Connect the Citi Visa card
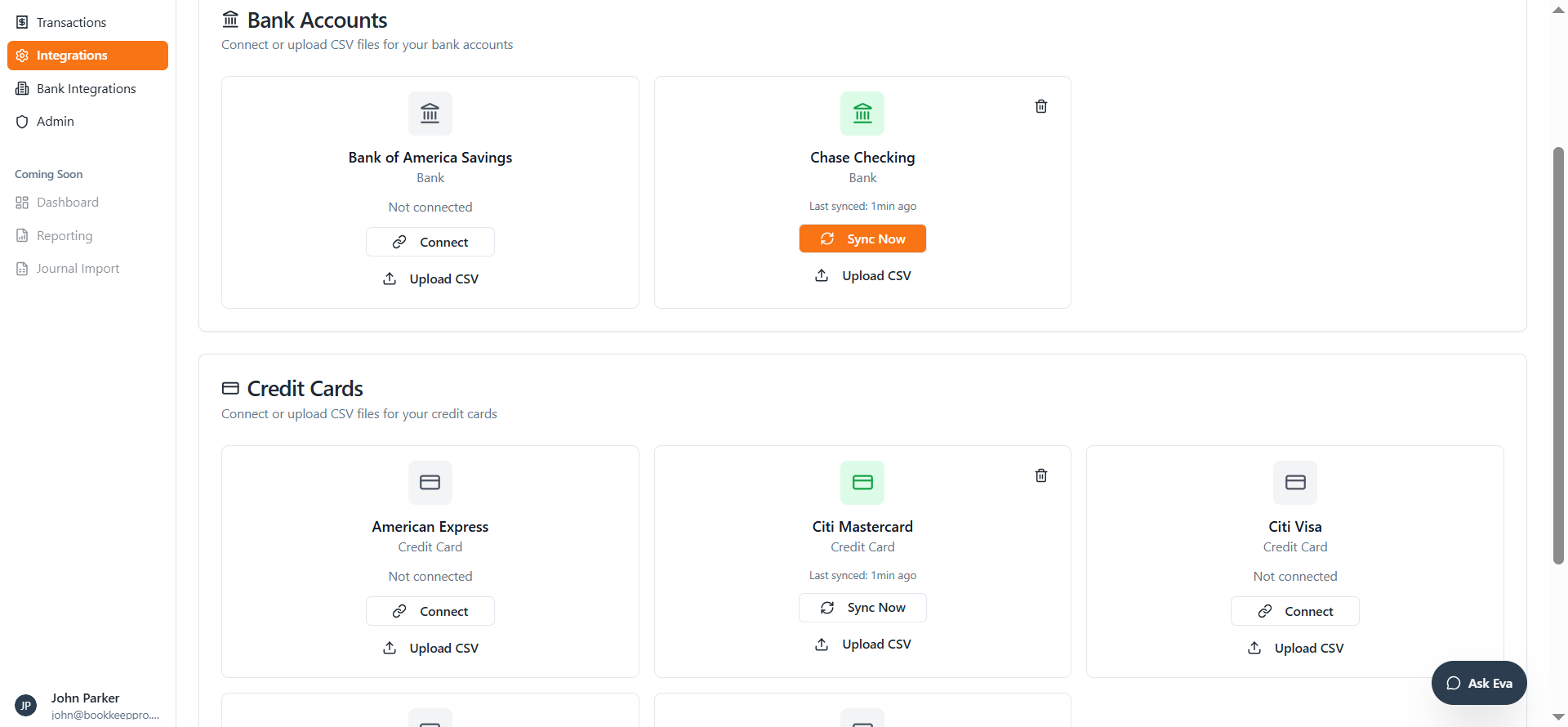This screenshot has height=727, width=1568. click(1294, 611)
